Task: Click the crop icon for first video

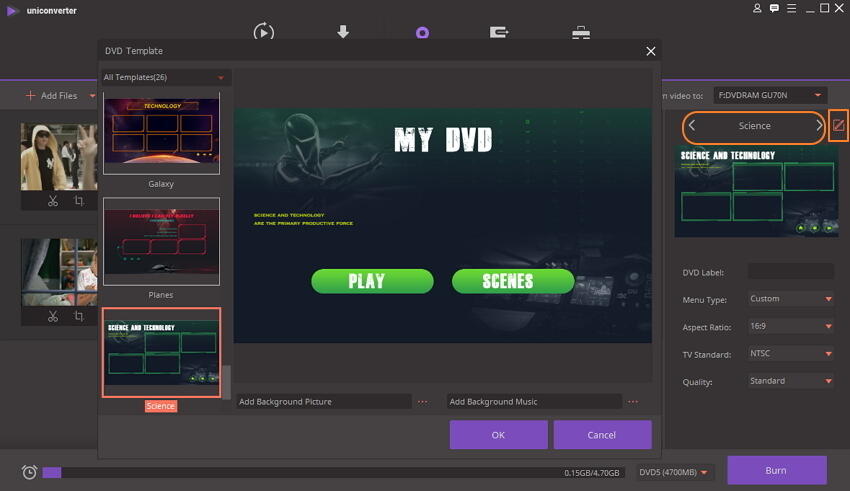Action: (79, 201)
